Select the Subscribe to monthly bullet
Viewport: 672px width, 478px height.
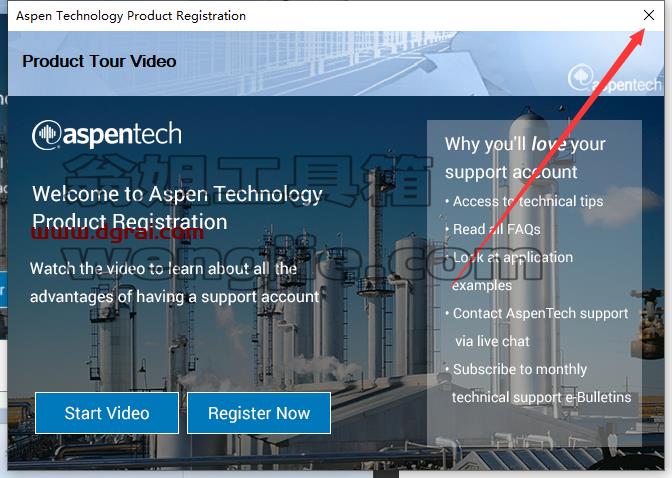516,369
